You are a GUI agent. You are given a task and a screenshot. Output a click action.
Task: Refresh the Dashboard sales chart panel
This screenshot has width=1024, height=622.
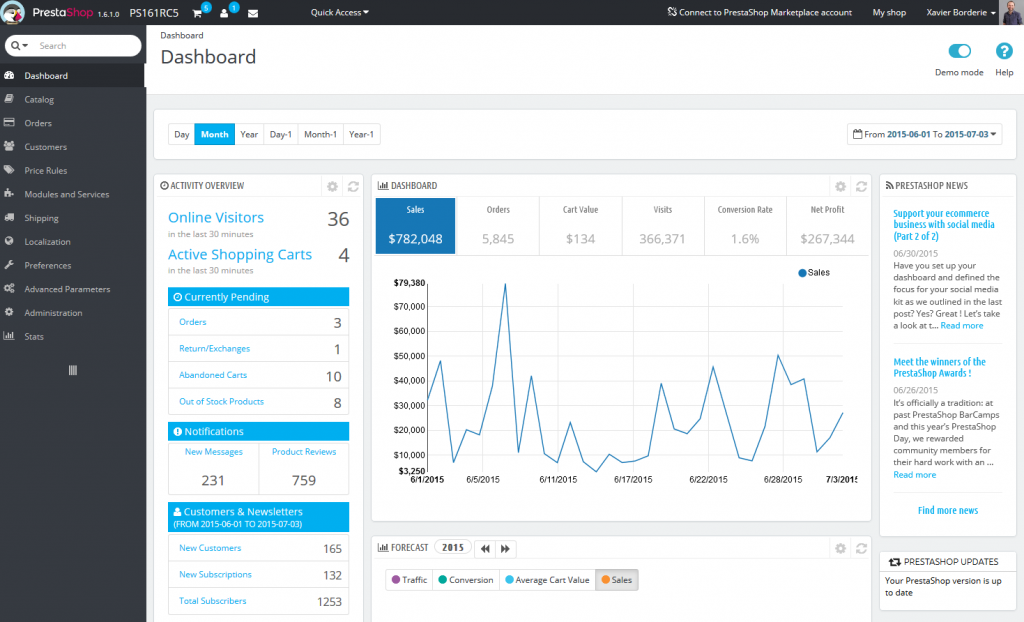point(860,186)
